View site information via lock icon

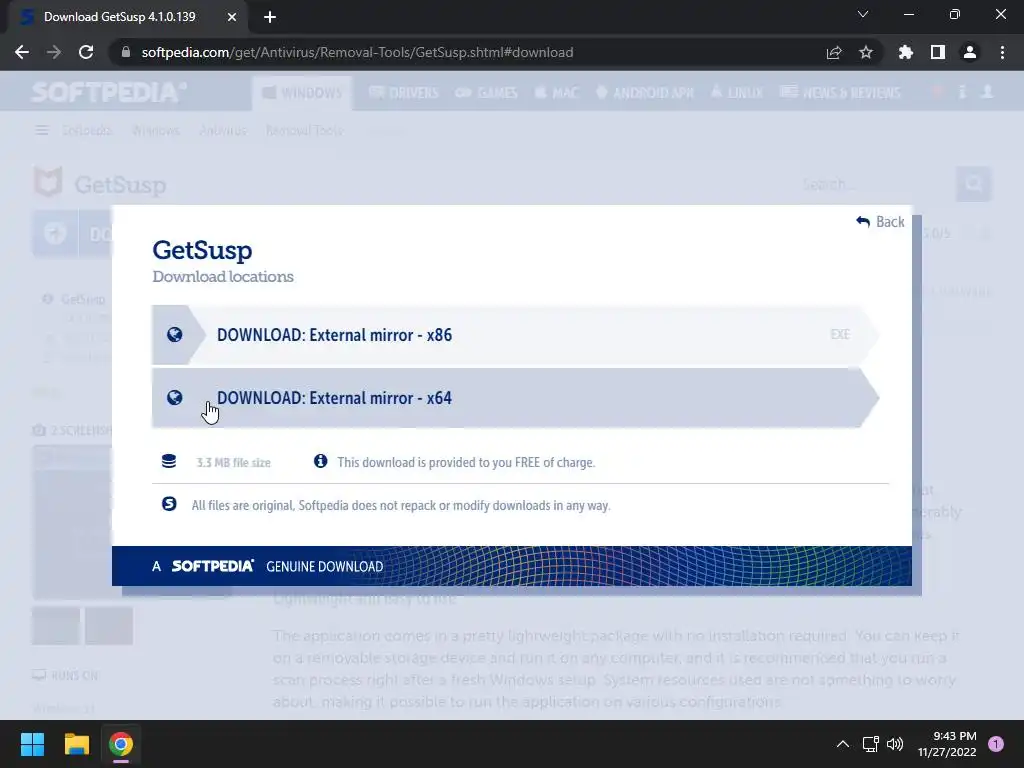point(126,52)
